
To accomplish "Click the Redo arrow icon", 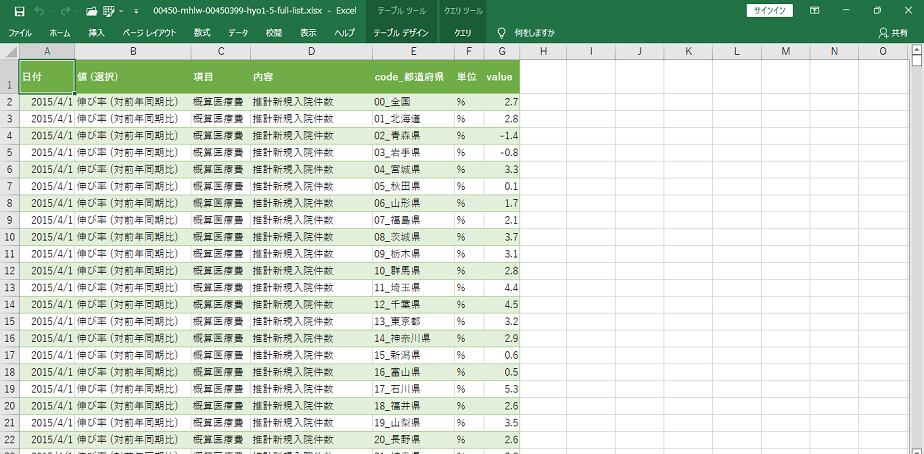I will [x=66, y=11].
